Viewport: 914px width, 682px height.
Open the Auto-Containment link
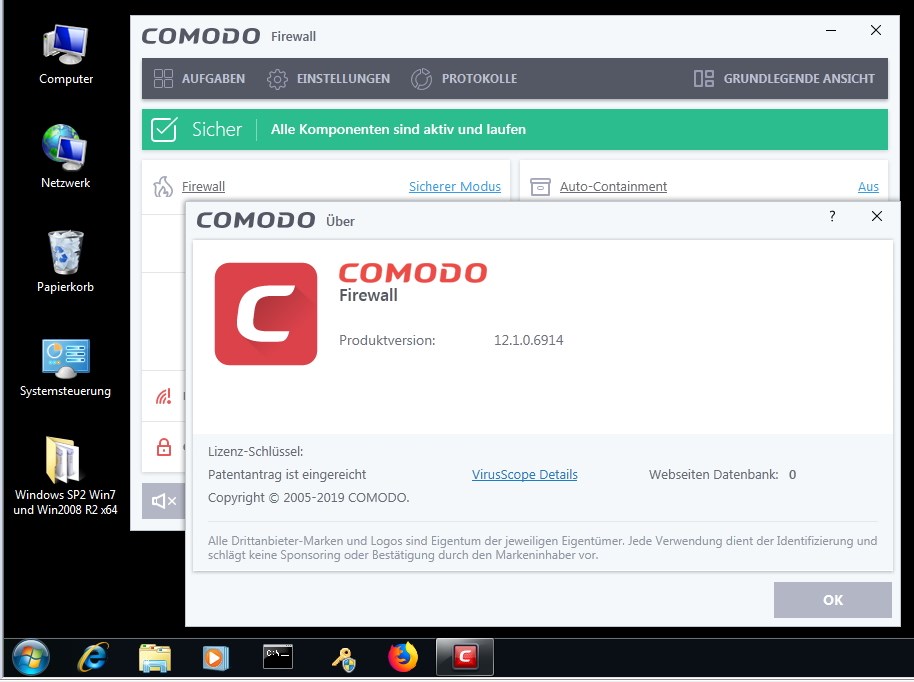[613, 187]
